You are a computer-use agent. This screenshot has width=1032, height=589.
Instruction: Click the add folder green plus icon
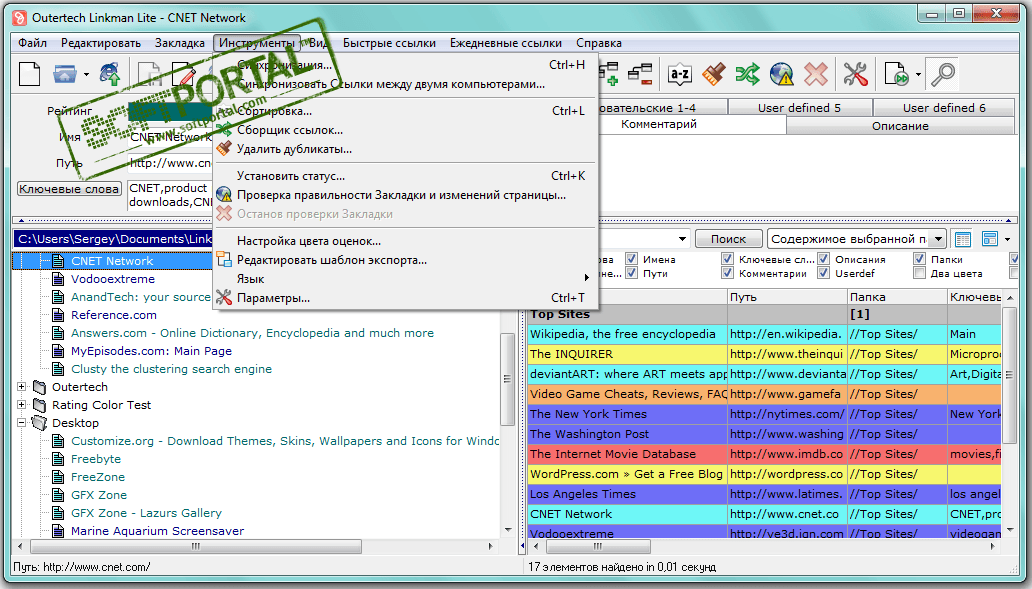(x=608, y=74)
